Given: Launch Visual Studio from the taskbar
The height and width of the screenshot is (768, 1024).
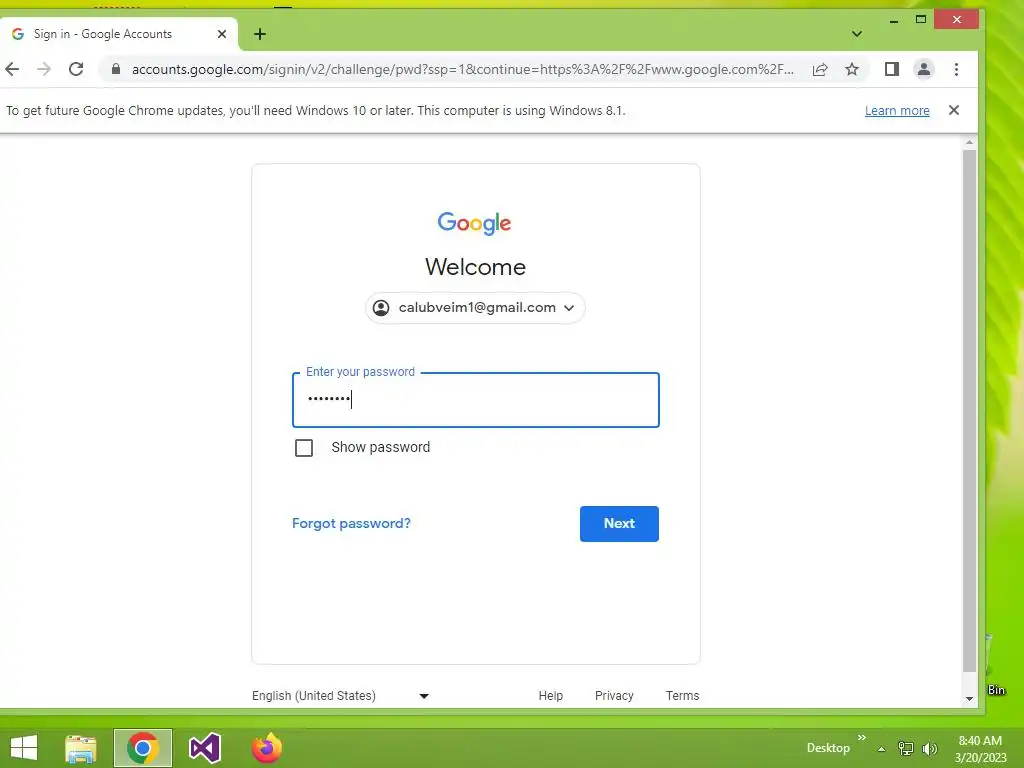Looking at the screenshot, I should click(204, 748).
